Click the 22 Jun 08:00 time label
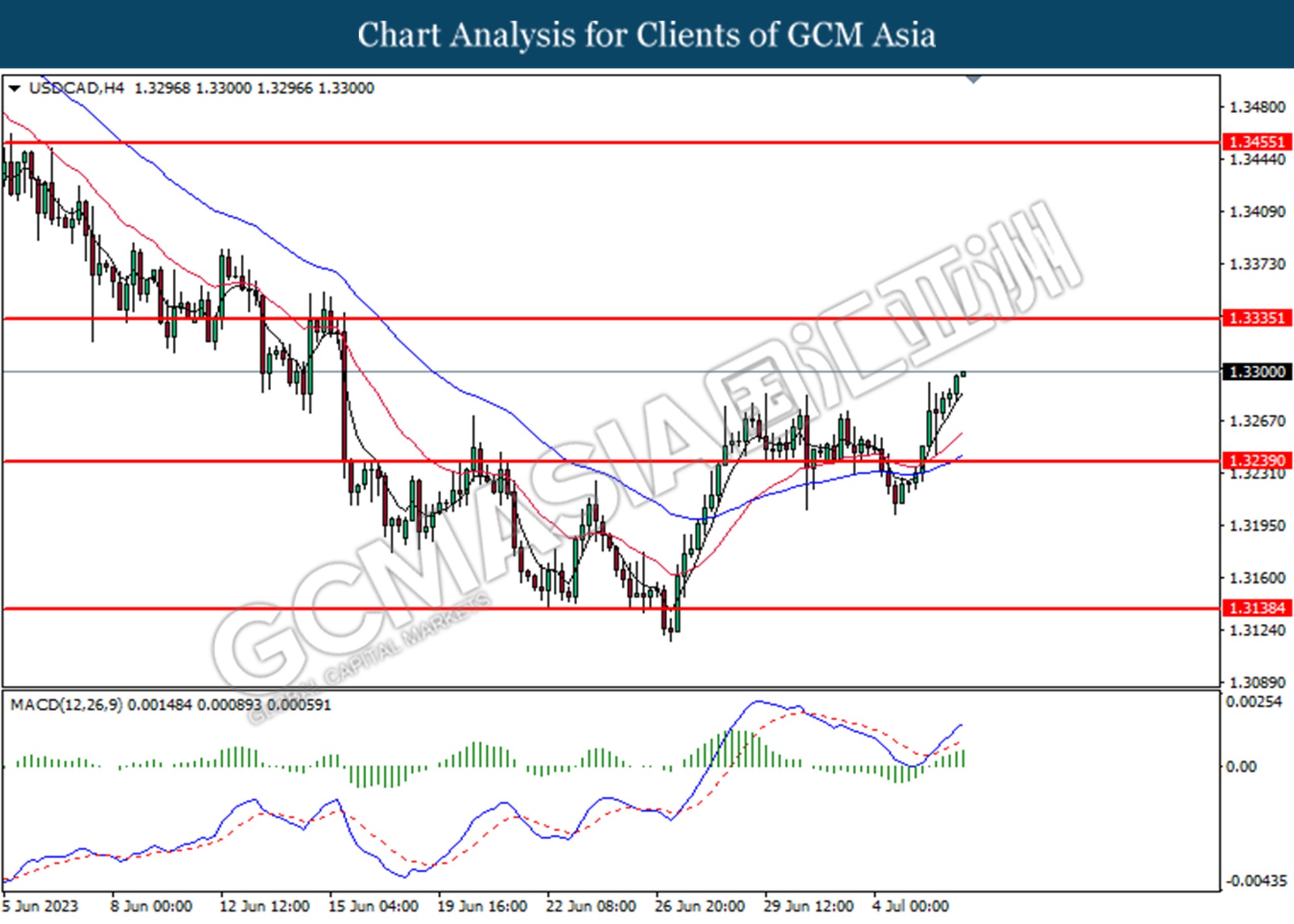Image resolution: width=1294 pixels, height=924 pixels. (591, 906)
